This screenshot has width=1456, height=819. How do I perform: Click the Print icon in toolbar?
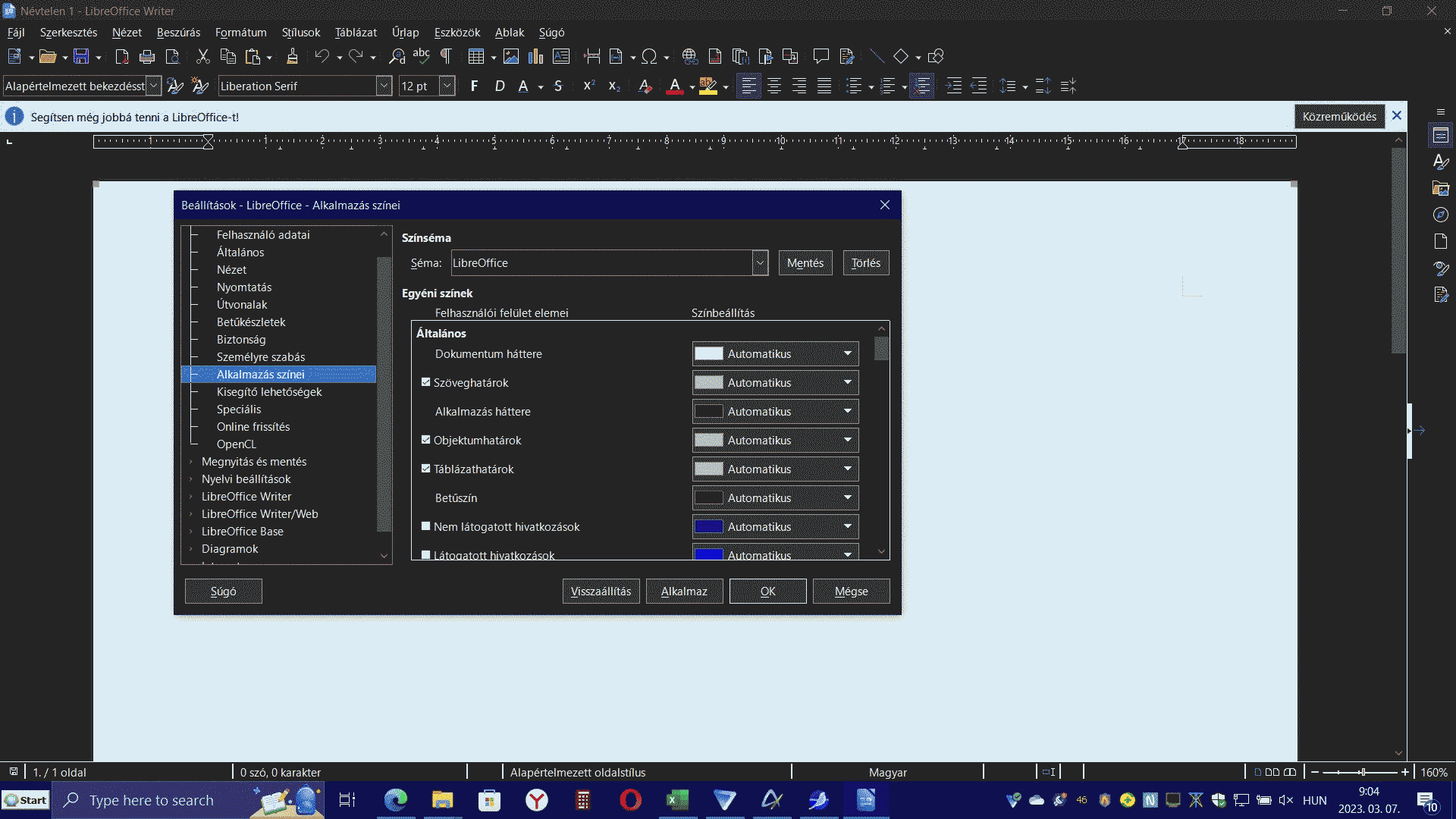click(147, 56)
